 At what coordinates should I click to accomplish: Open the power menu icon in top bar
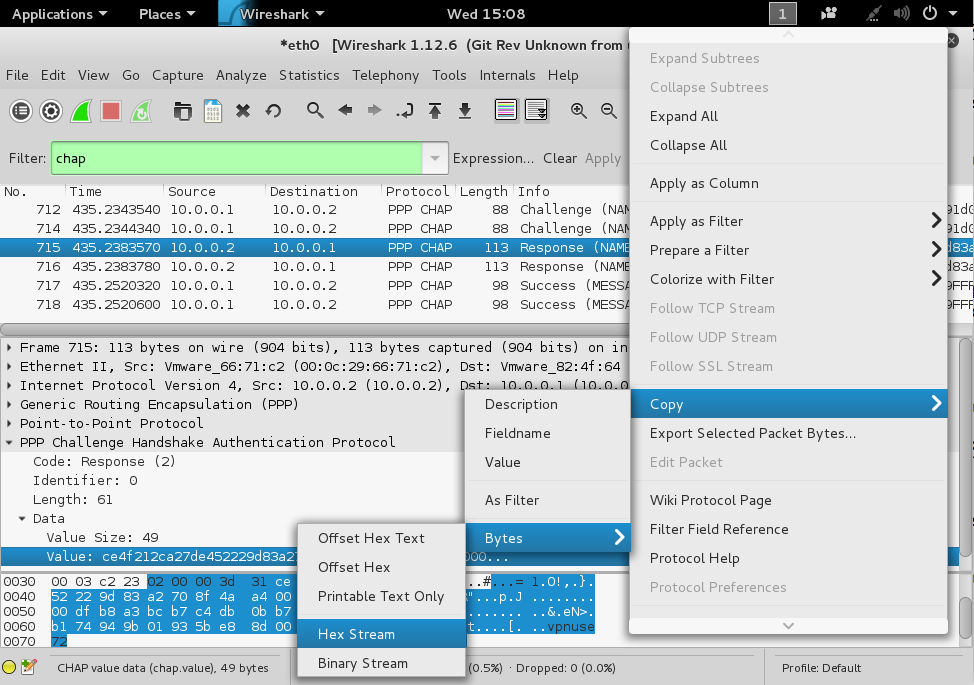(x=930, y=13)
